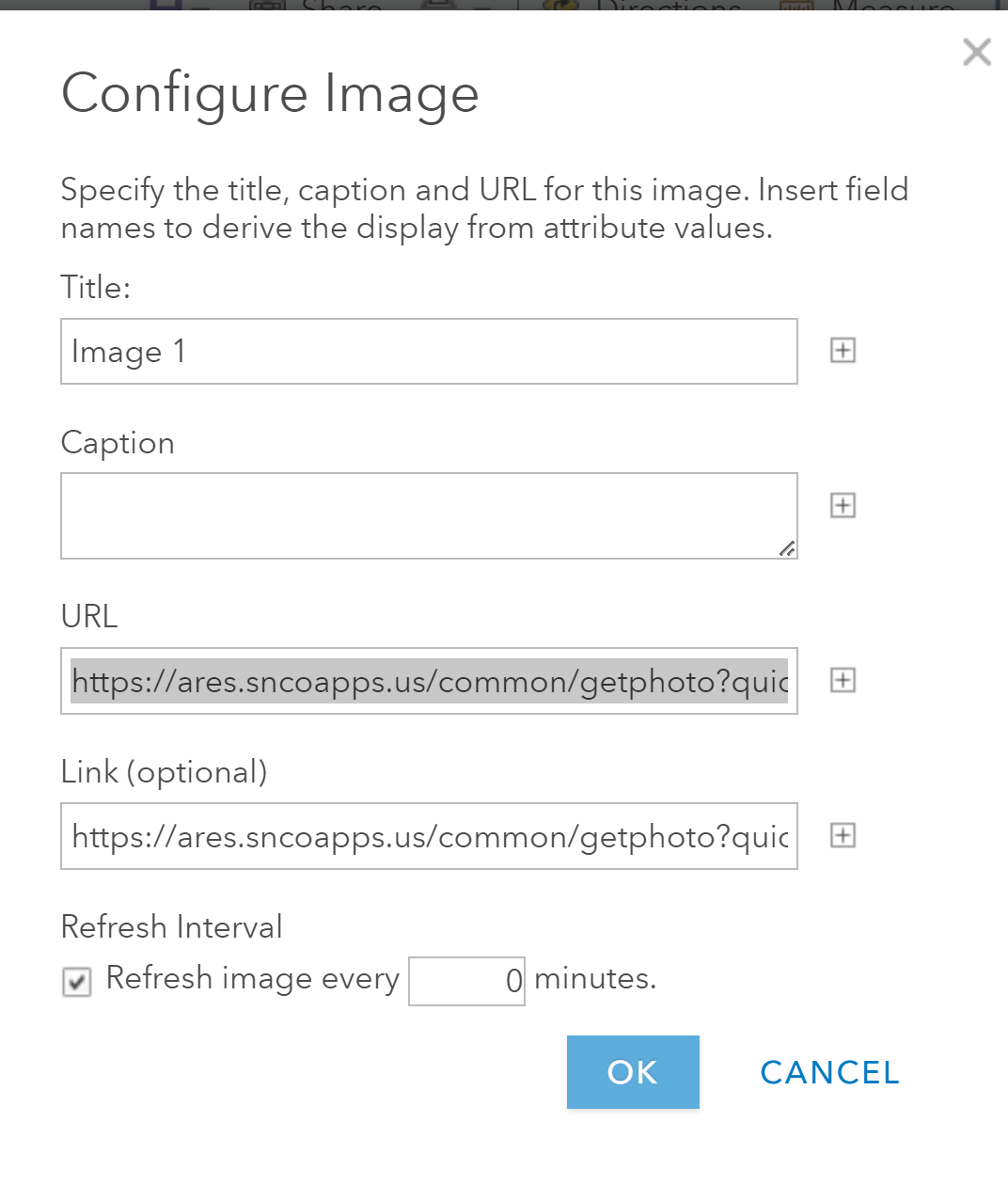Click the empty Caption text area
This screenshot has height=1185, width=1008.
429,514
